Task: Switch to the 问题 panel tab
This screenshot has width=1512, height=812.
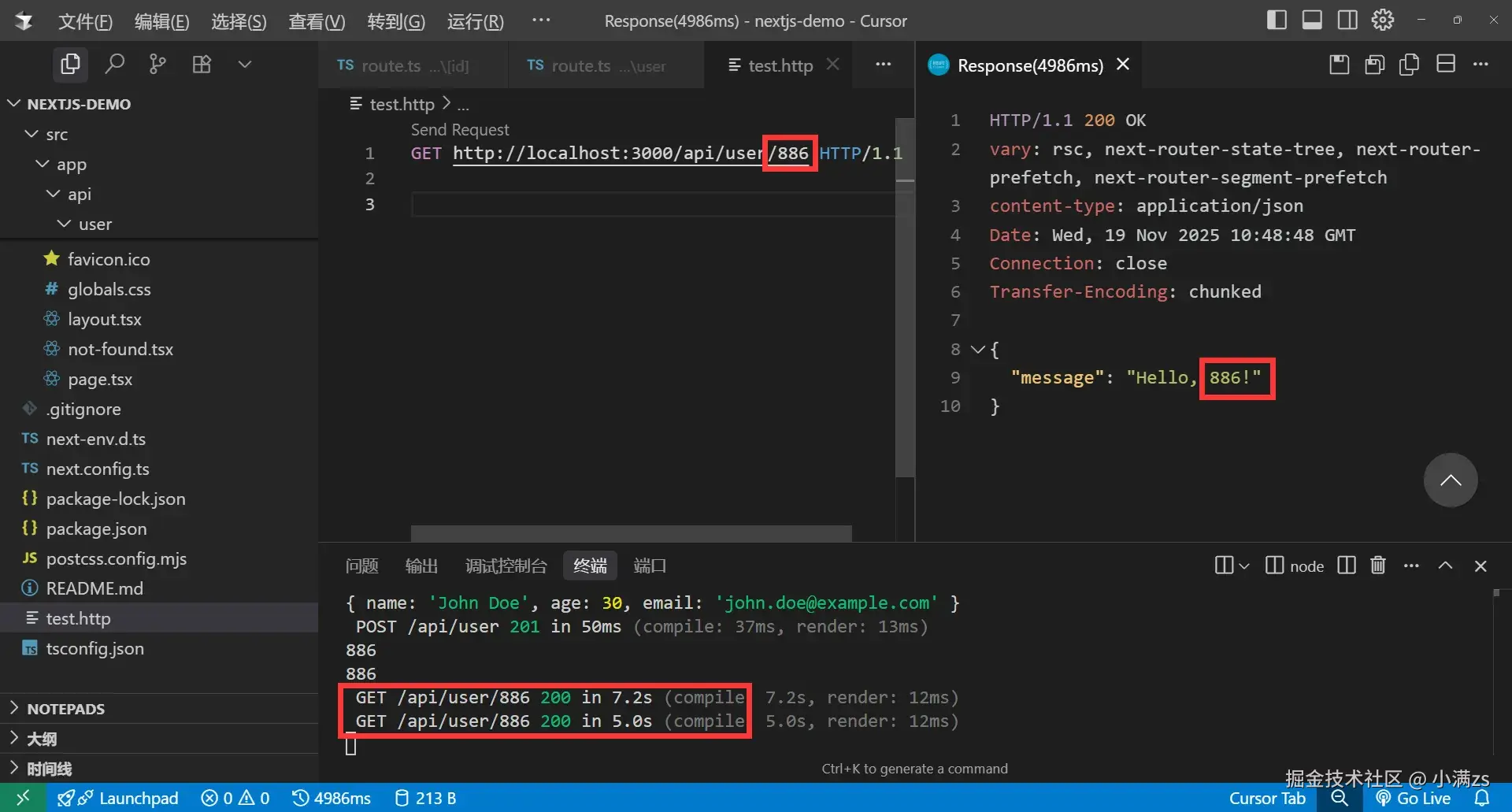Action: pos(362,565)
